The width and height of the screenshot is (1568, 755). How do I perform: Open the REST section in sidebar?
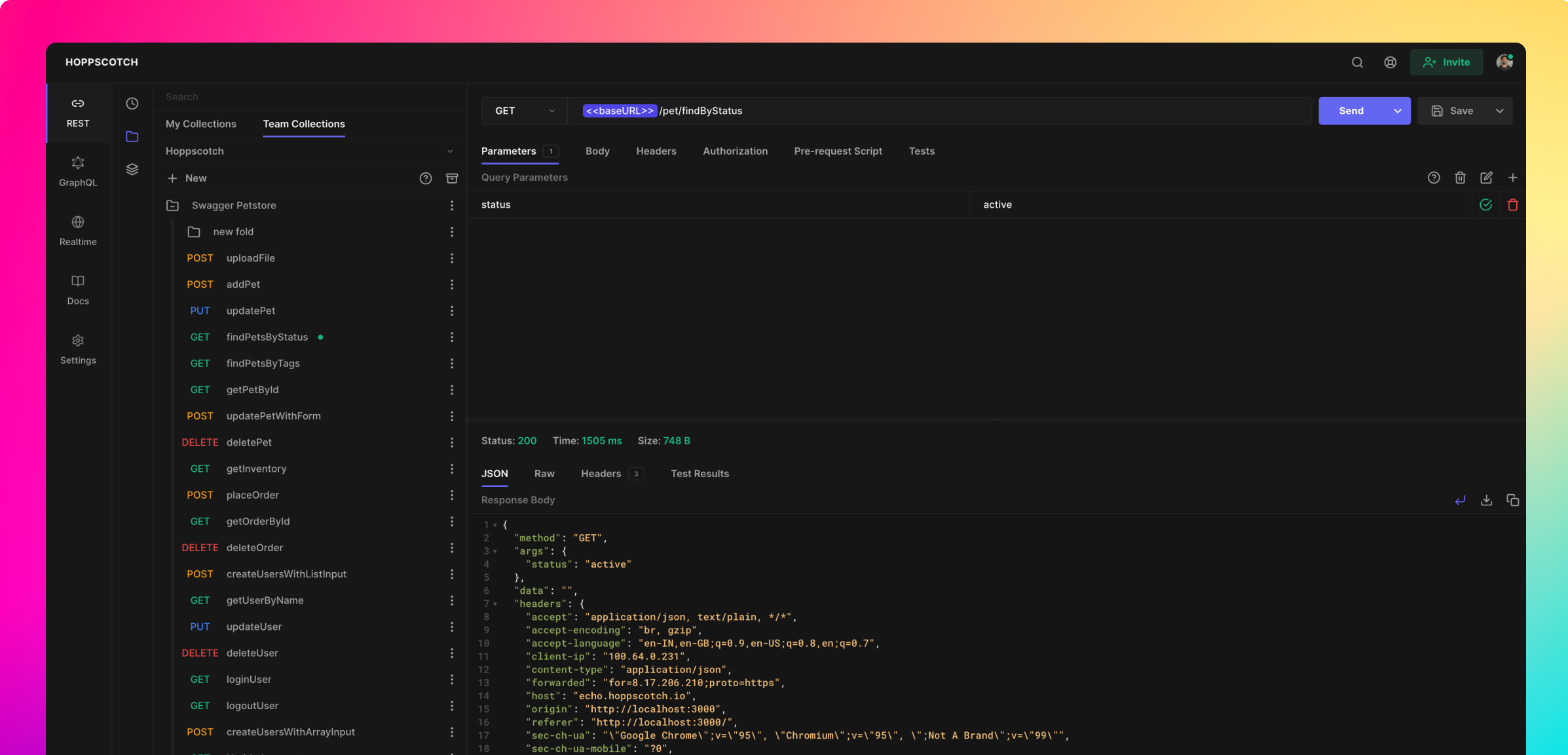[x=78, y=113]
